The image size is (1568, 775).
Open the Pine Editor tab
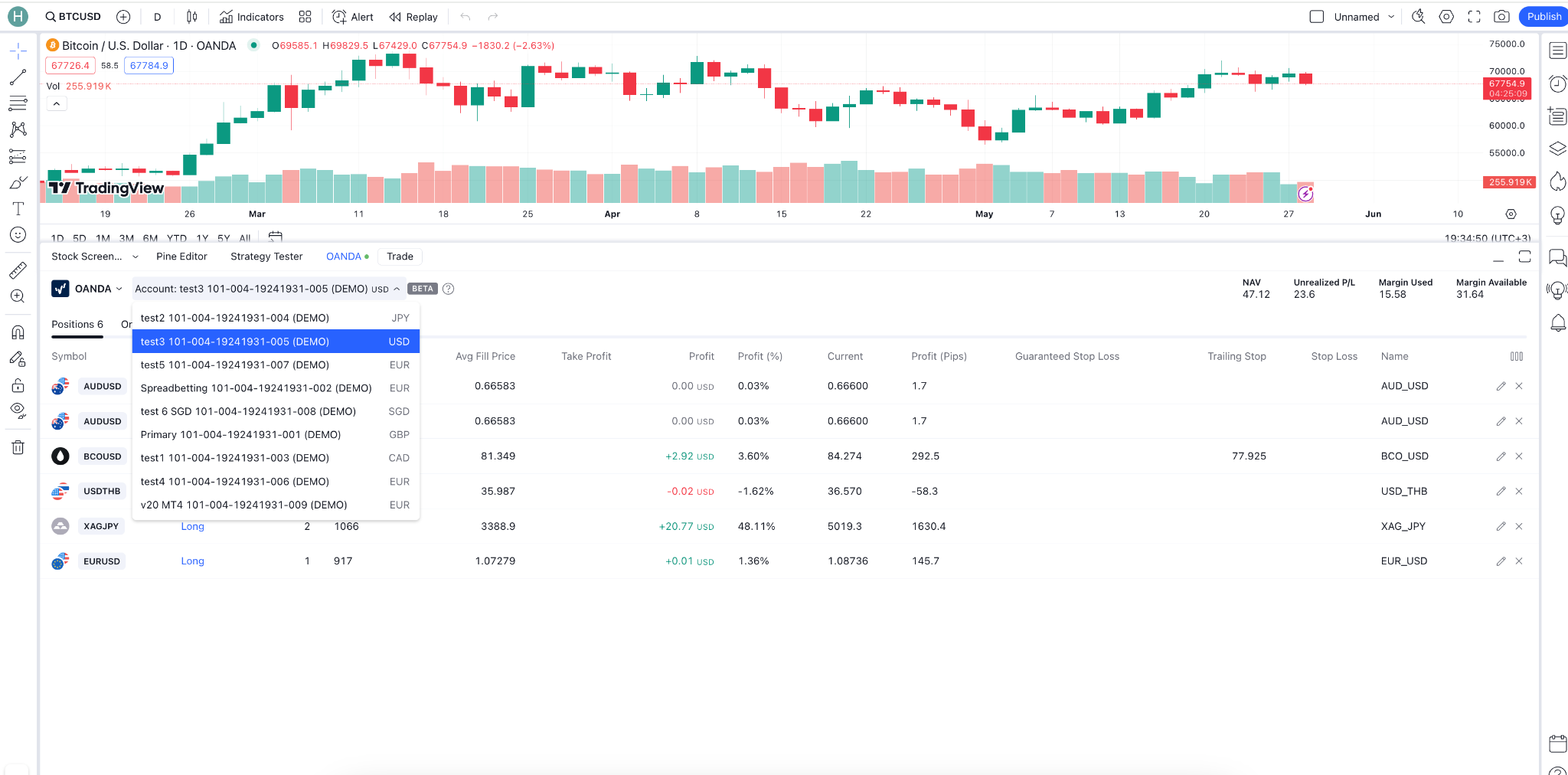click(x=181, y=257)
